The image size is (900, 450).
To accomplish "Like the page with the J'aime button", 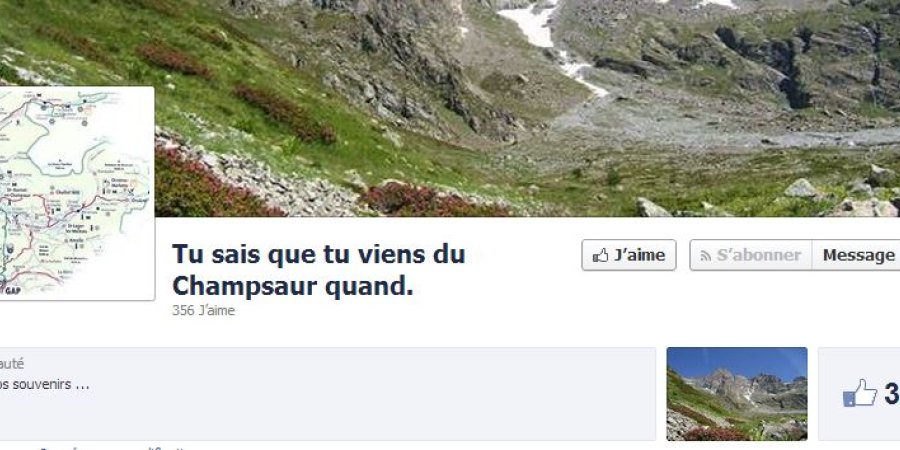I will [x=629, y=255].
